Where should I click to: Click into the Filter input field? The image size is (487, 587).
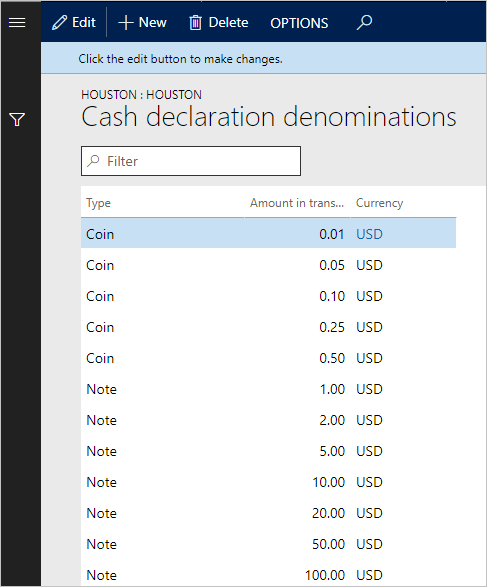pos(191,161)
